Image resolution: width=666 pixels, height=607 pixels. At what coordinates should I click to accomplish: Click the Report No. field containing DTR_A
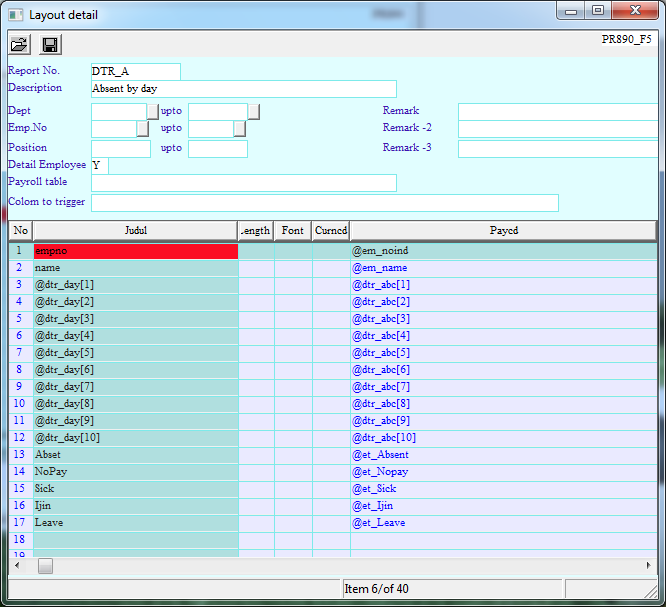click(135, 72)
